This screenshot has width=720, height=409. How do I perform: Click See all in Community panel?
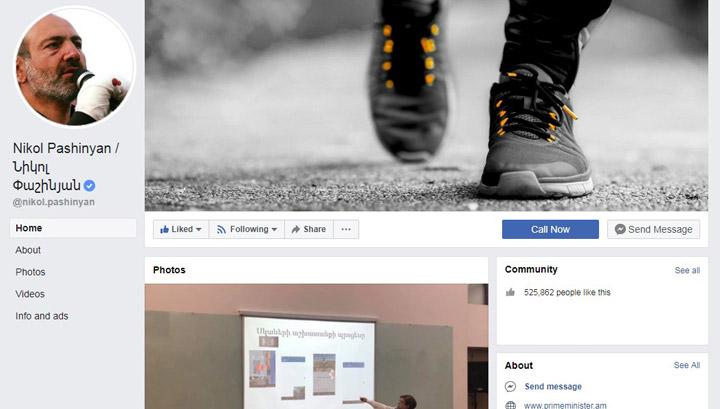pos(687,270)
